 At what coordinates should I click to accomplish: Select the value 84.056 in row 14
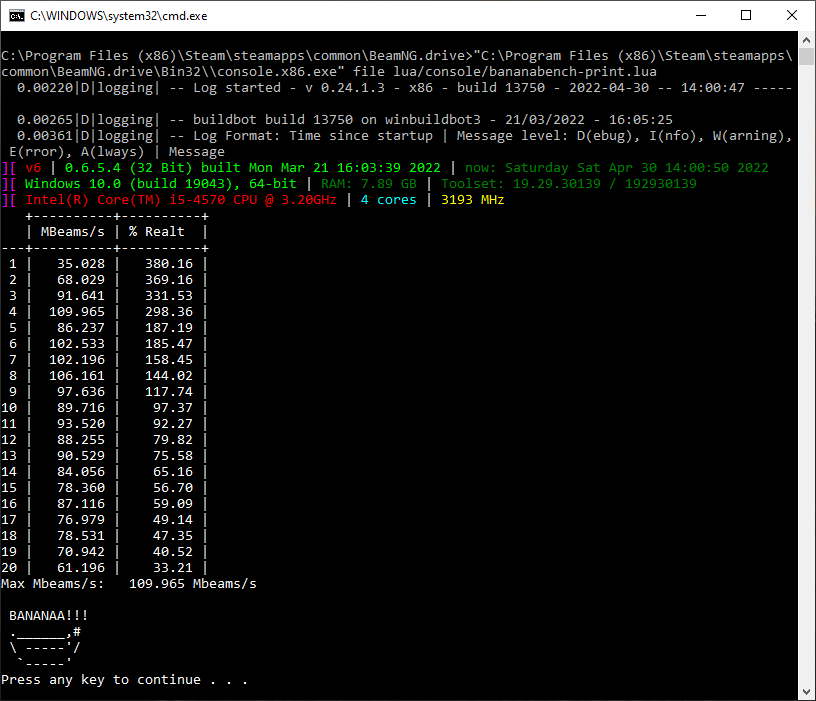[x=81, y=472]
